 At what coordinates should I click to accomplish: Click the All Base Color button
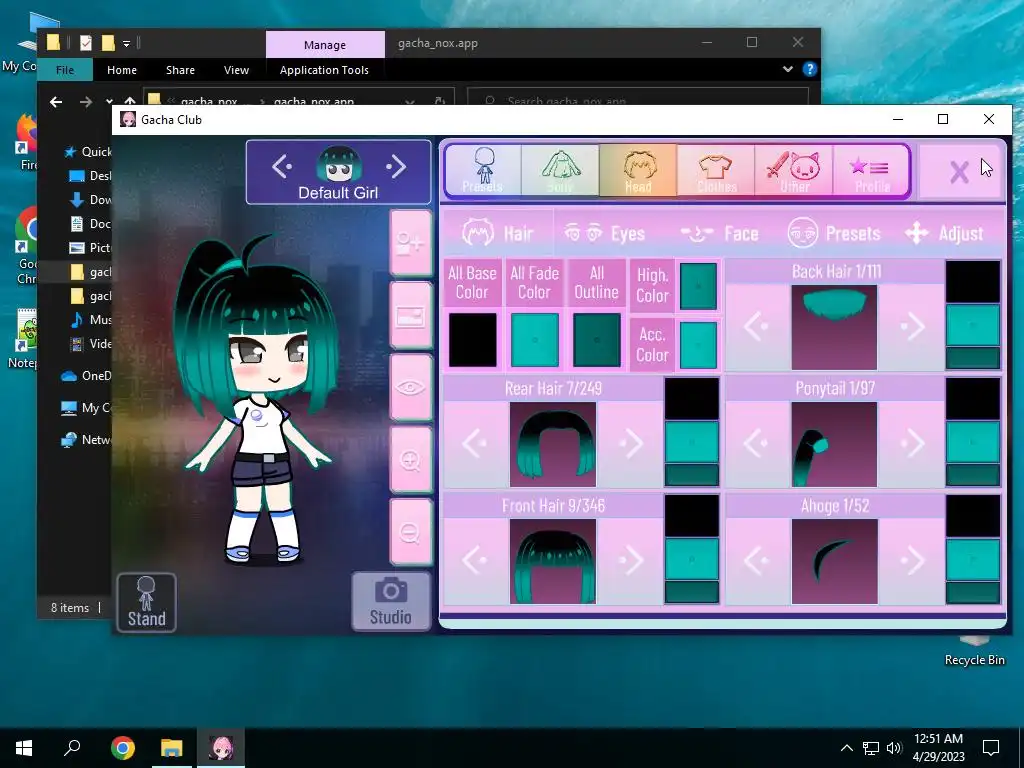pos(472,283)
